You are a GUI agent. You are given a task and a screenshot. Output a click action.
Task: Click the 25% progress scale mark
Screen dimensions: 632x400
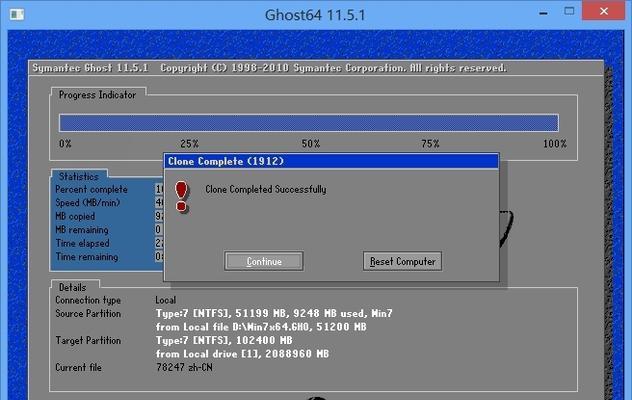(189, 144)
